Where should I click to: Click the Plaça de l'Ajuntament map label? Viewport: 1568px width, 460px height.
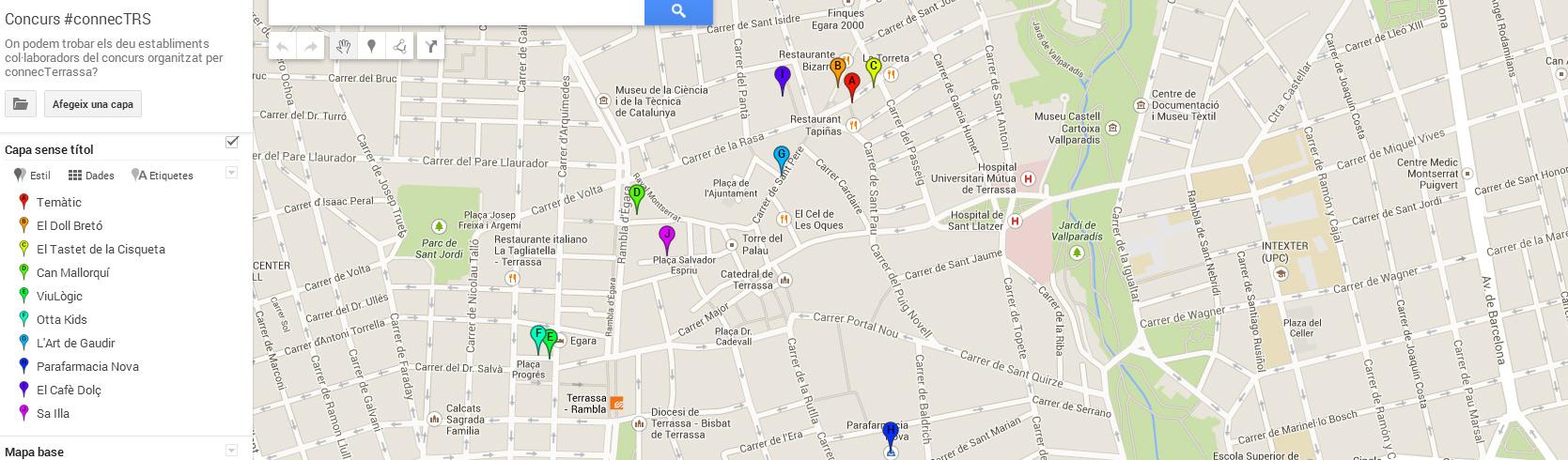tap(731, 189)
